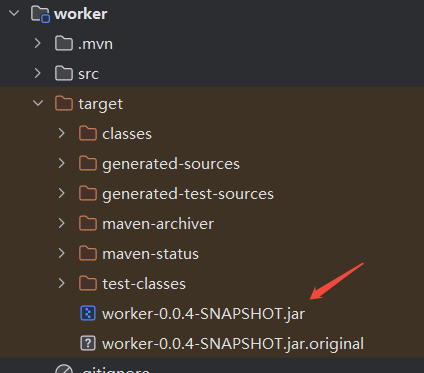Click the classes folder icon

tap(88, 133)
